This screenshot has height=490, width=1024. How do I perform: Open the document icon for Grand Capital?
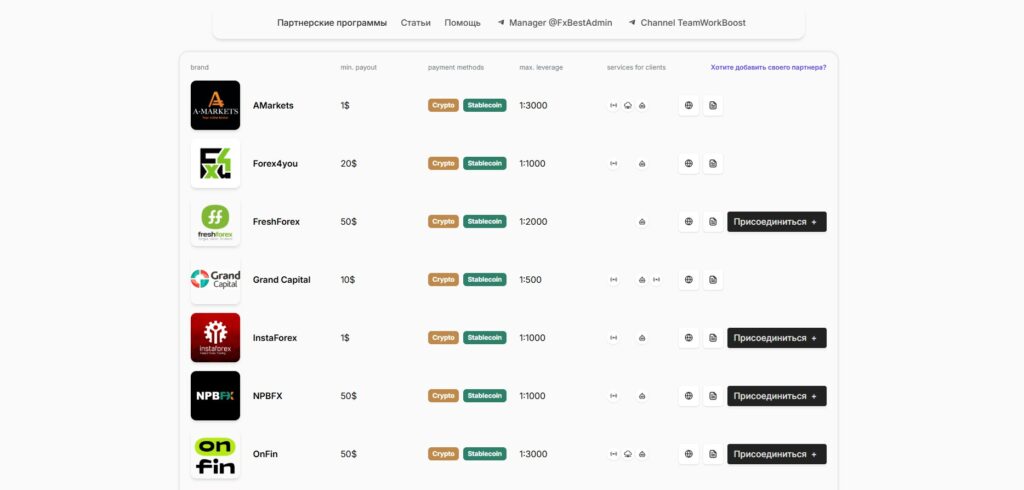712,280
